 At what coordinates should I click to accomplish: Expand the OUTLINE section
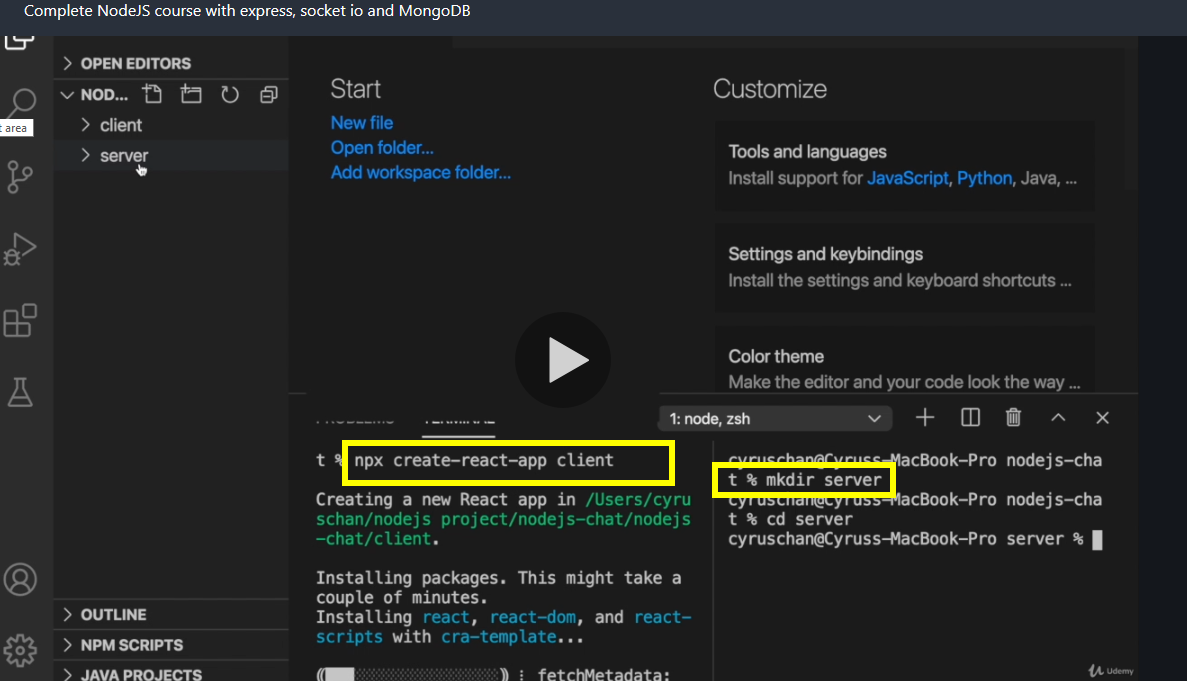point(171,614)
